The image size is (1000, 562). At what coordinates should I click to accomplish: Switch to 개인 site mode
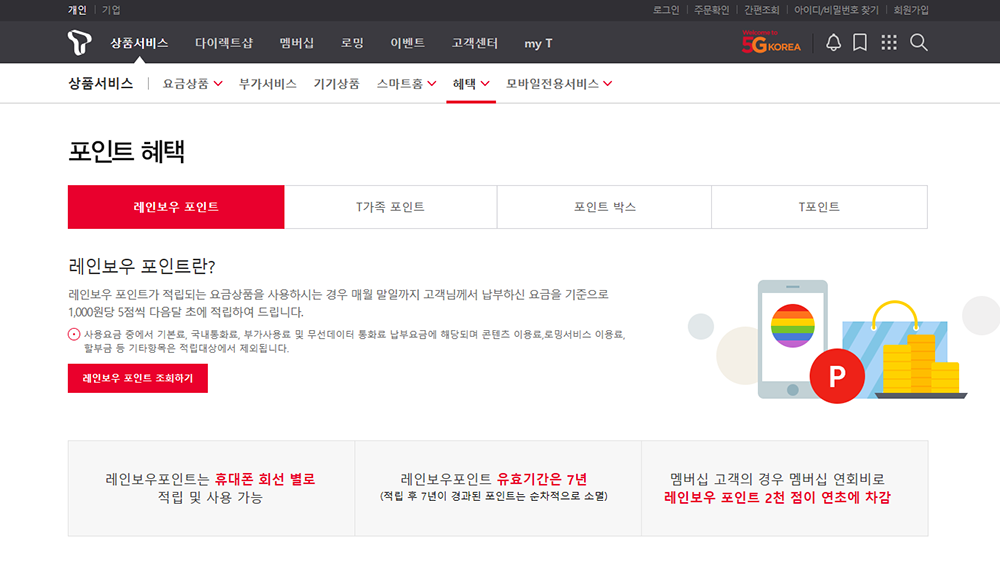tap(77, 10)
